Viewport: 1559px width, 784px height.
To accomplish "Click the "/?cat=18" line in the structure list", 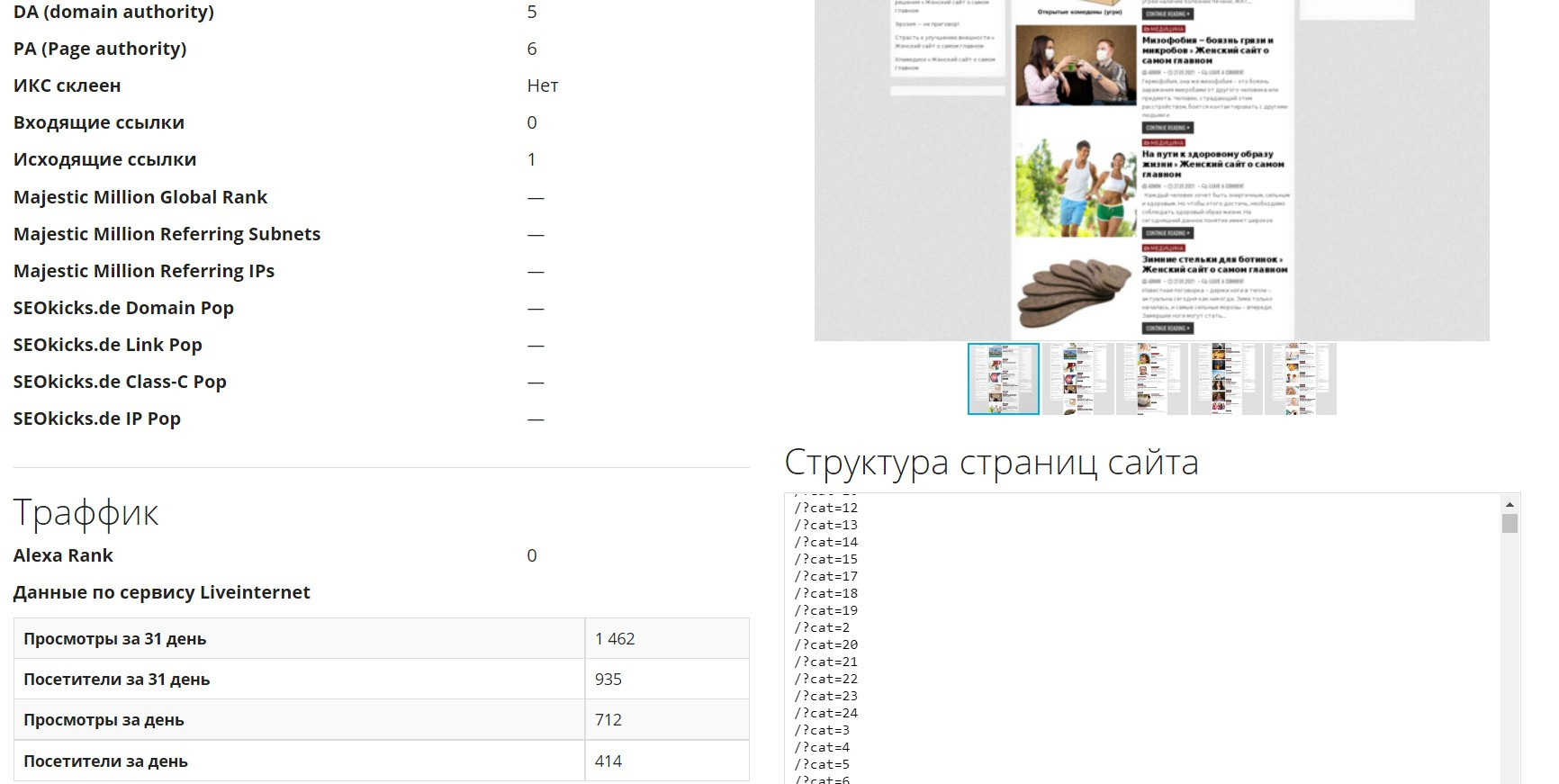I will 826,593.
